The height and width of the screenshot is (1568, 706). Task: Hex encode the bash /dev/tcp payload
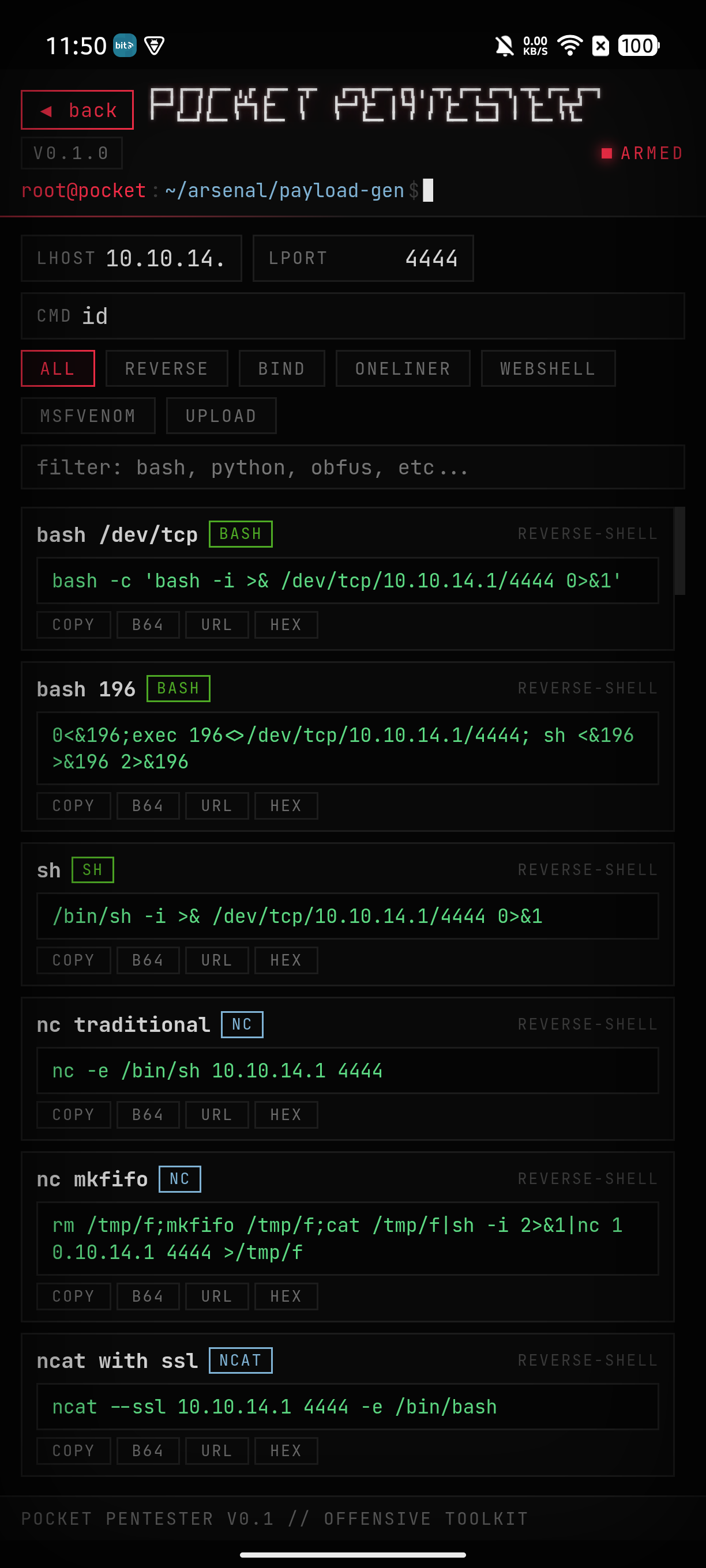286,624
